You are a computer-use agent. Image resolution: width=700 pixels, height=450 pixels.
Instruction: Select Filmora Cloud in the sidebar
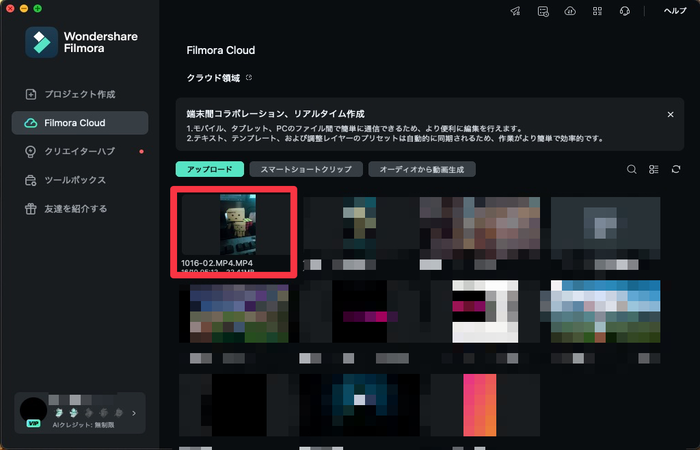pyautogui.click(x=79, y=123)
